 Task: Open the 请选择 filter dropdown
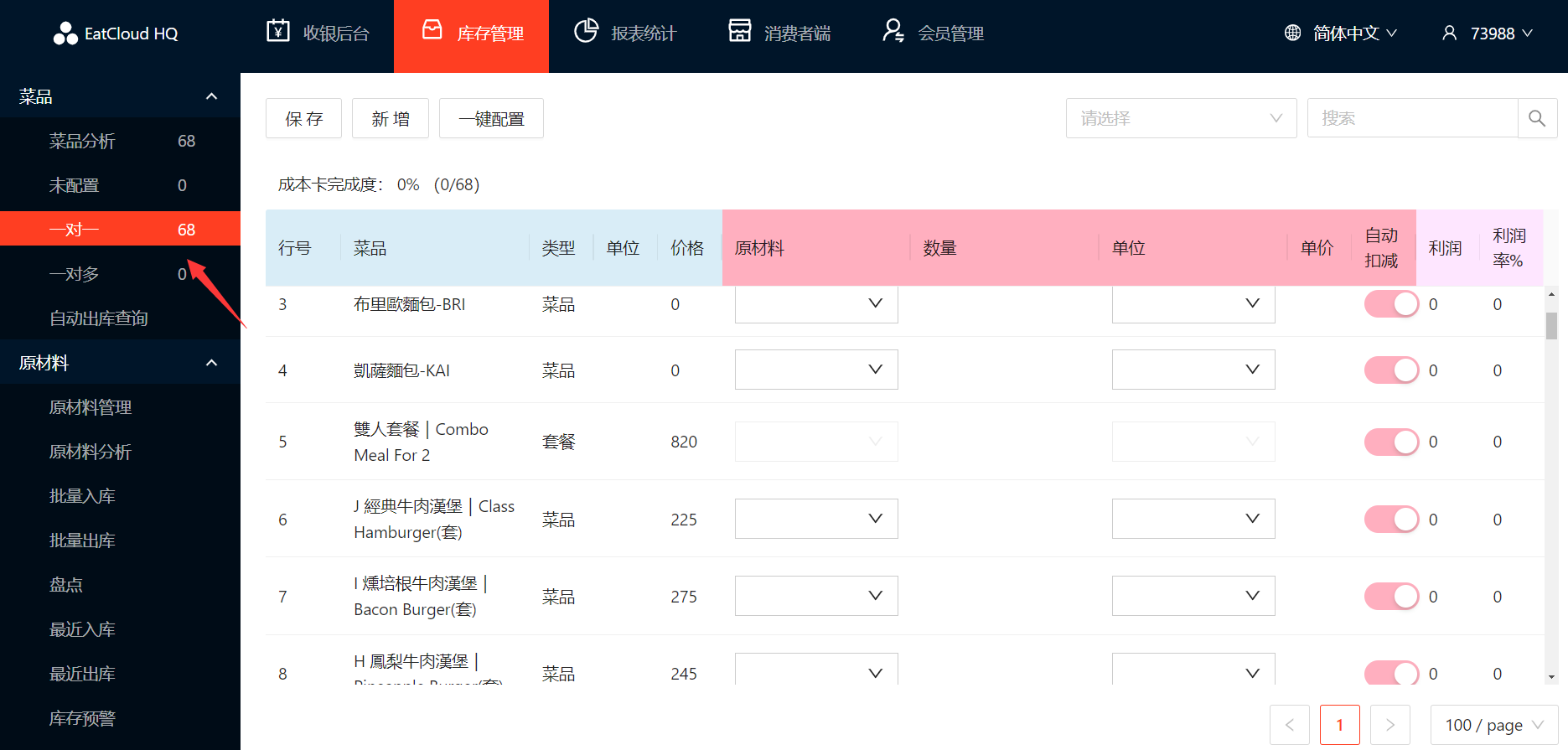coord(1181,118)
